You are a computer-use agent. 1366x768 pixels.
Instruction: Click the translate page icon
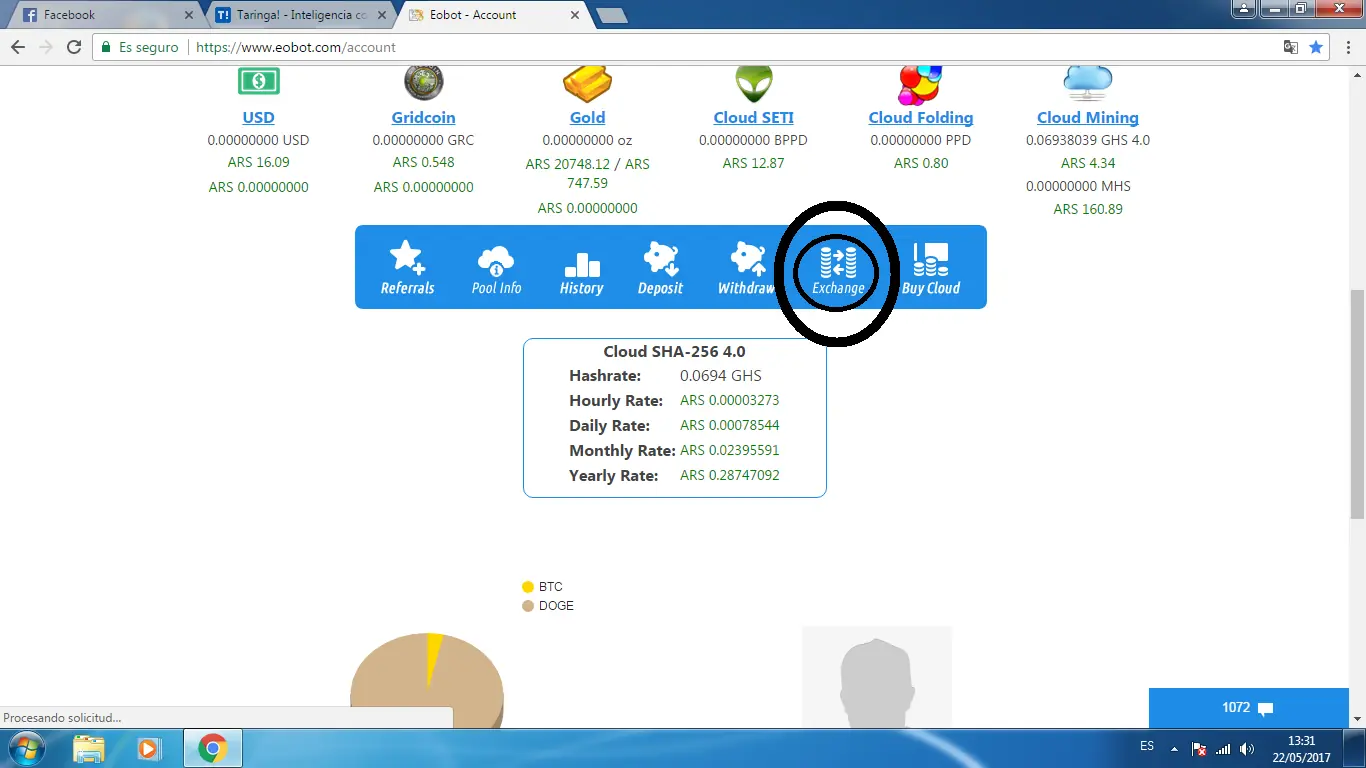click(x=1291, y=47)
